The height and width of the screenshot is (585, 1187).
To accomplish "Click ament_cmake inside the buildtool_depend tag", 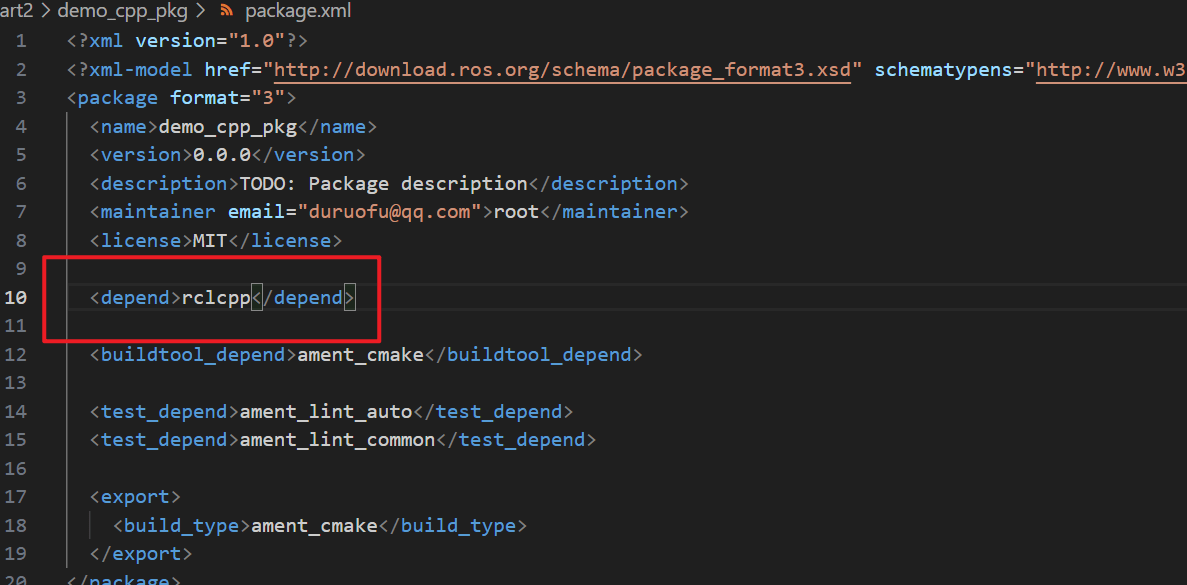I will pos(360,355).
